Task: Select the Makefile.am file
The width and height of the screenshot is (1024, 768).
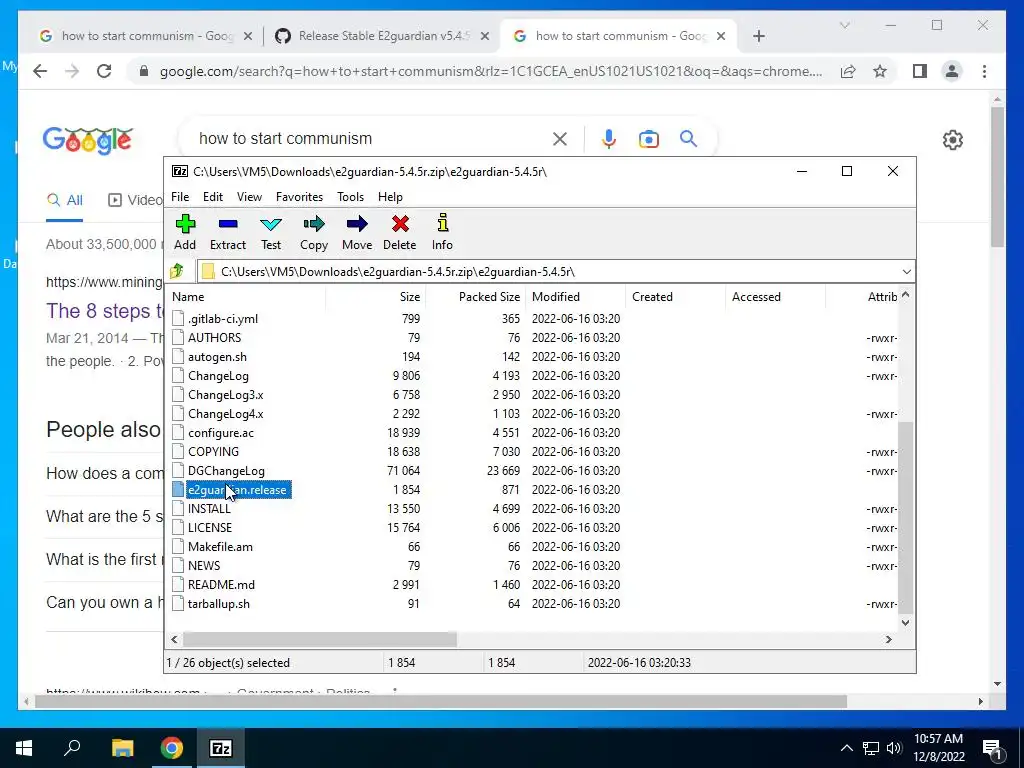Action: [220, 547]
